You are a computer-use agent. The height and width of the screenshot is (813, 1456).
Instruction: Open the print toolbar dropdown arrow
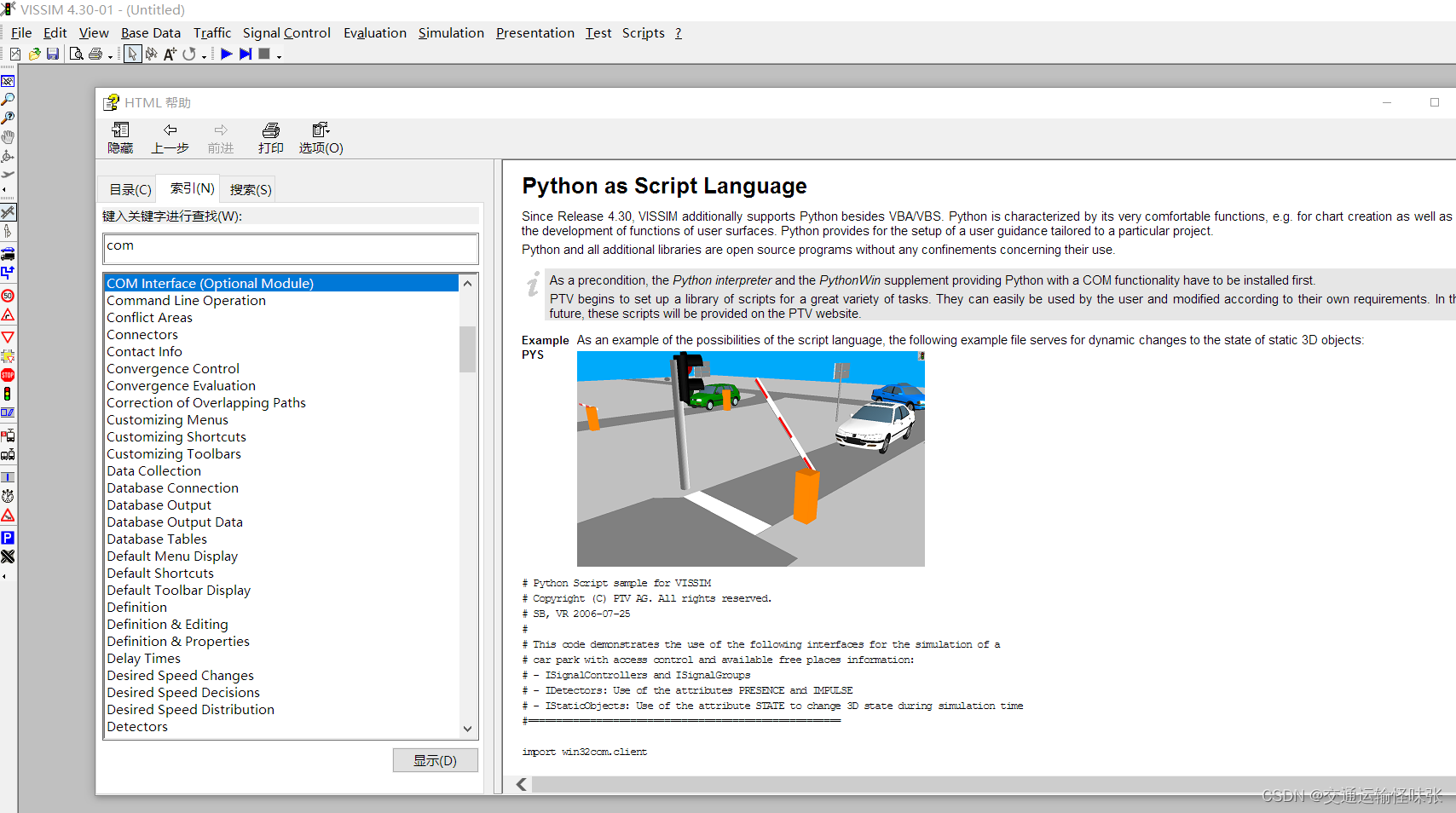click(111, 56)
